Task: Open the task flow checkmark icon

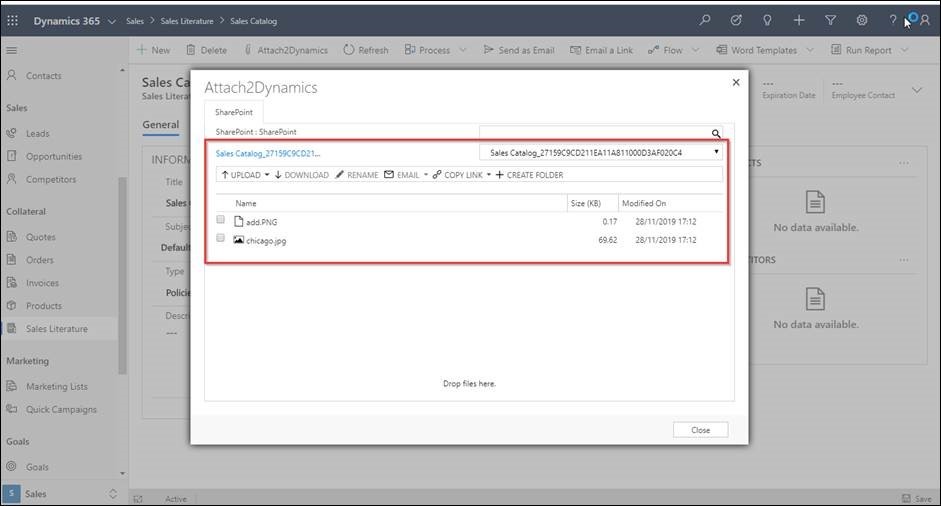Action: 736,20
